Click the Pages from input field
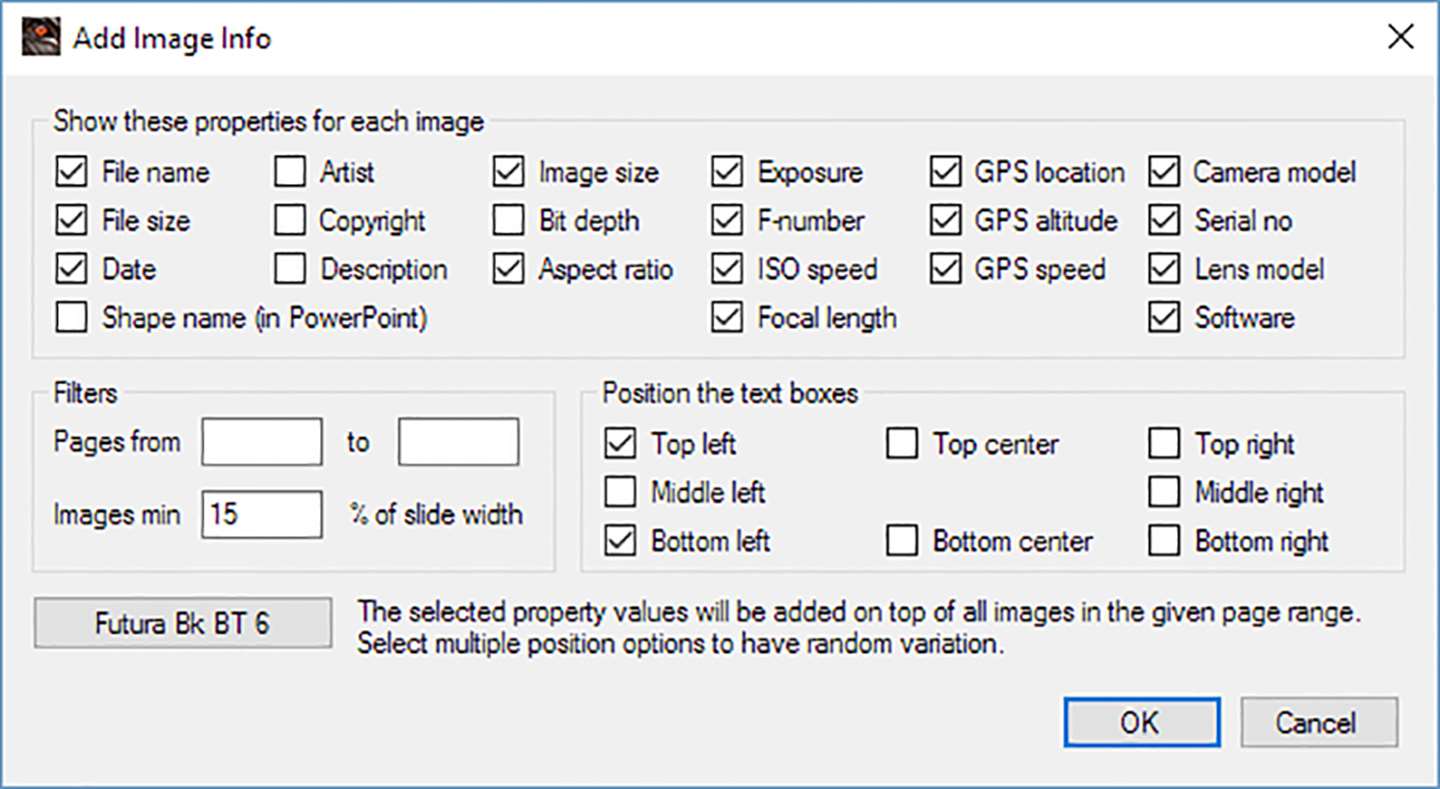1440x789 pixels. [x=262, y=443]
